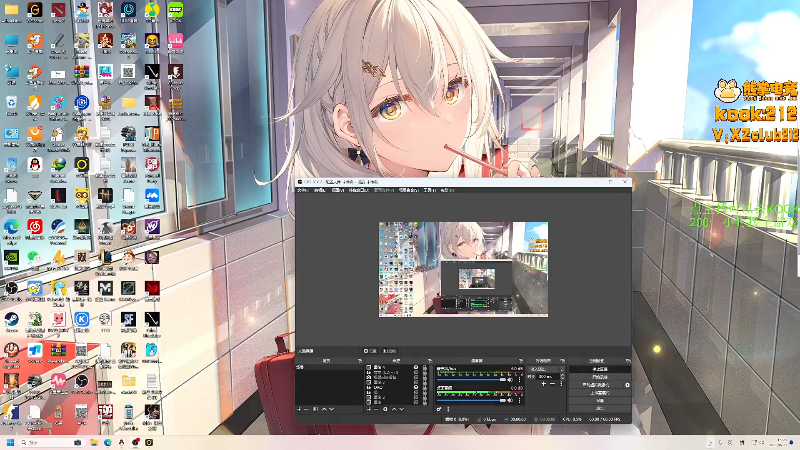Remove selected source with the minus icon
The height and width of the screenshot is (450, 800).
coord(376,409)
